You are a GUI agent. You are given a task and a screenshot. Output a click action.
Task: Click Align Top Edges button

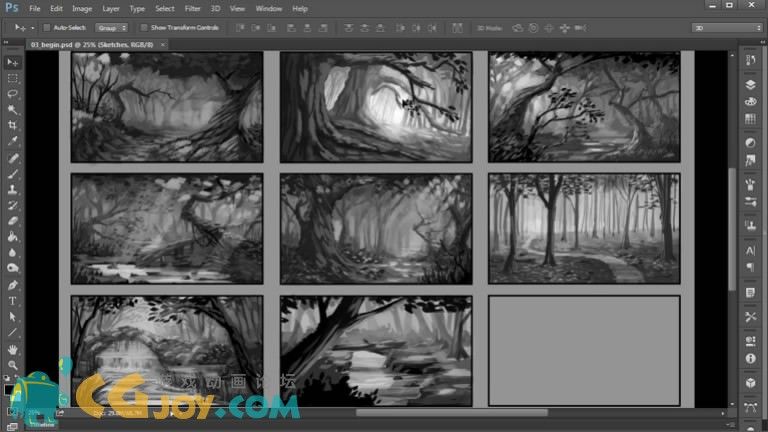pyautogui.click(x=240, y=28)
